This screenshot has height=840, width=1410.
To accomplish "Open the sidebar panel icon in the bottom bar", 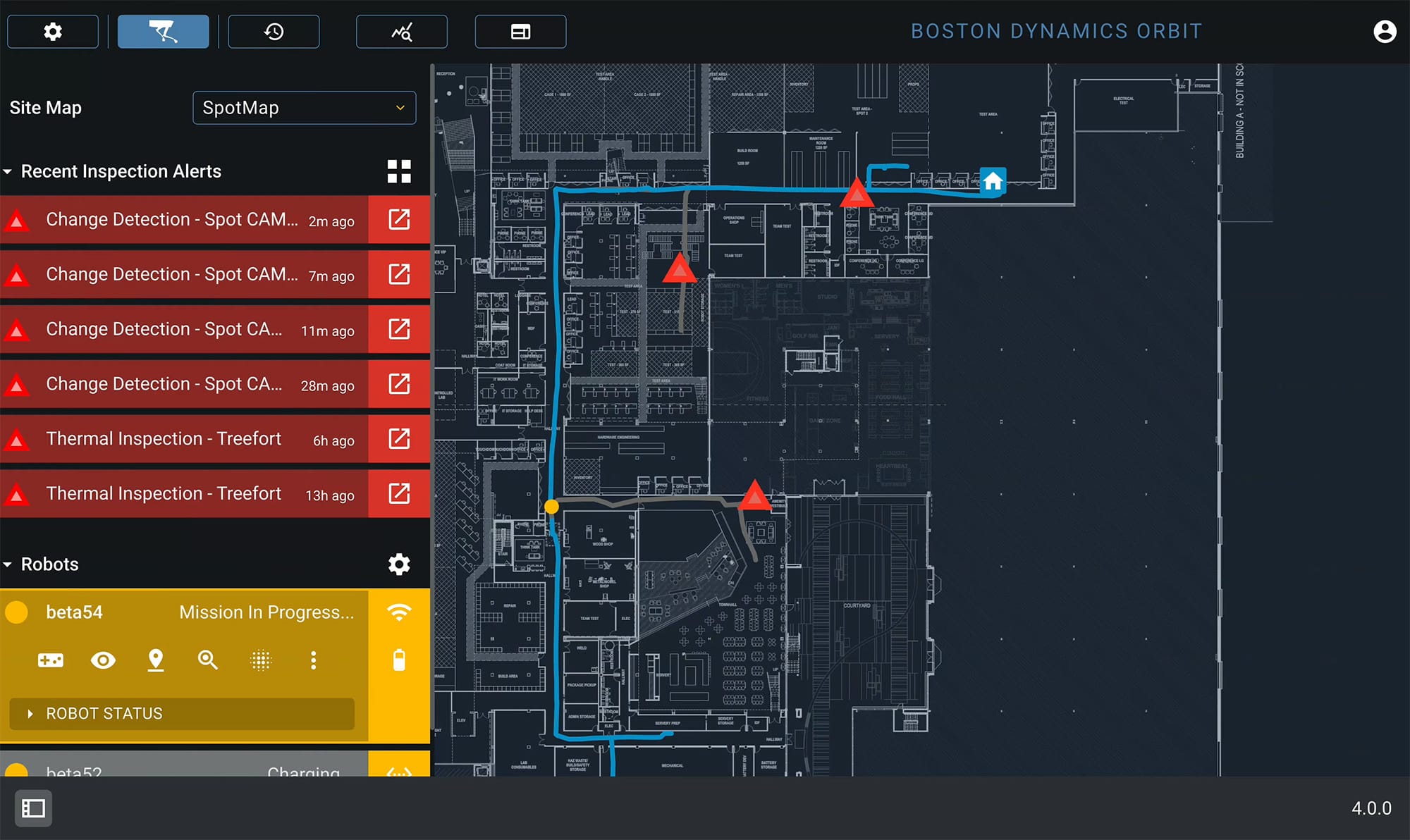I will pos(33,808).
